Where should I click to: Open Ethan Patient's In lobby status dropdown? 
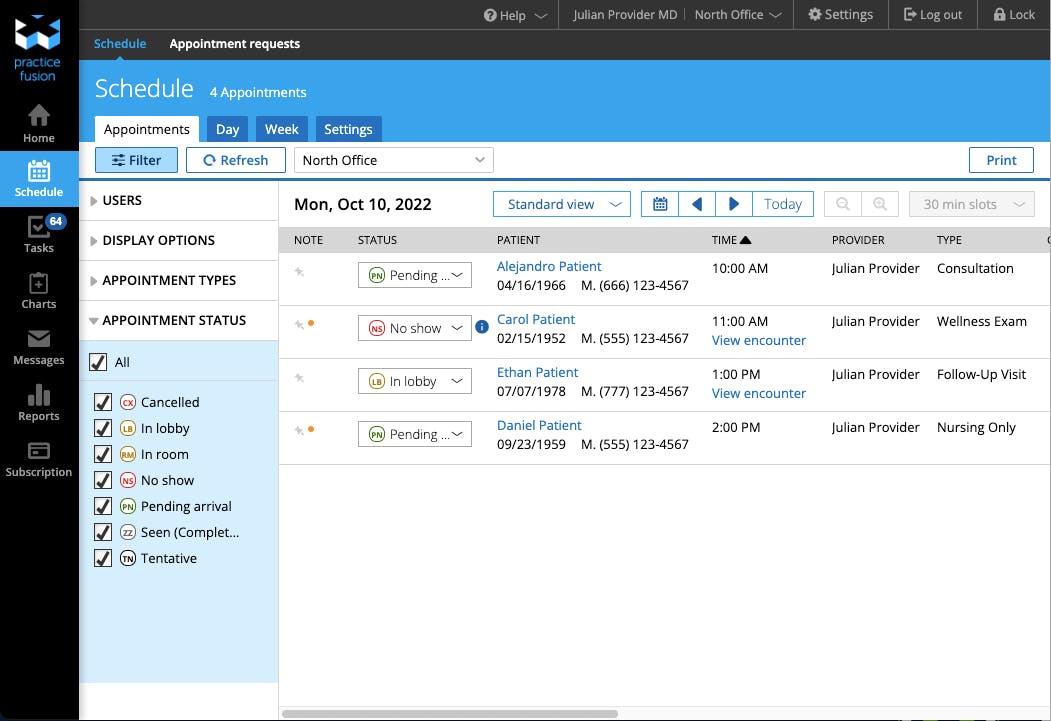(x=414, y=381)
